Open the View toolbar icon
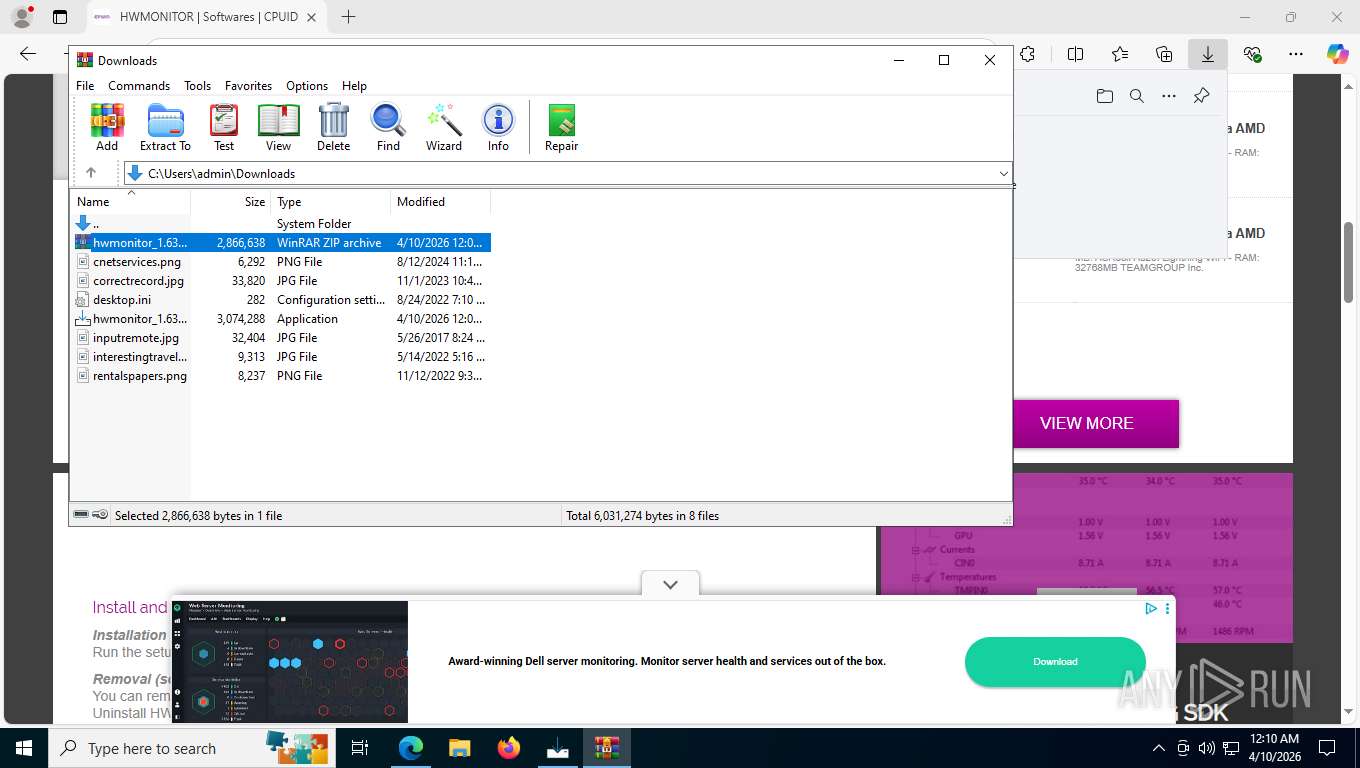 click(279, 127)
